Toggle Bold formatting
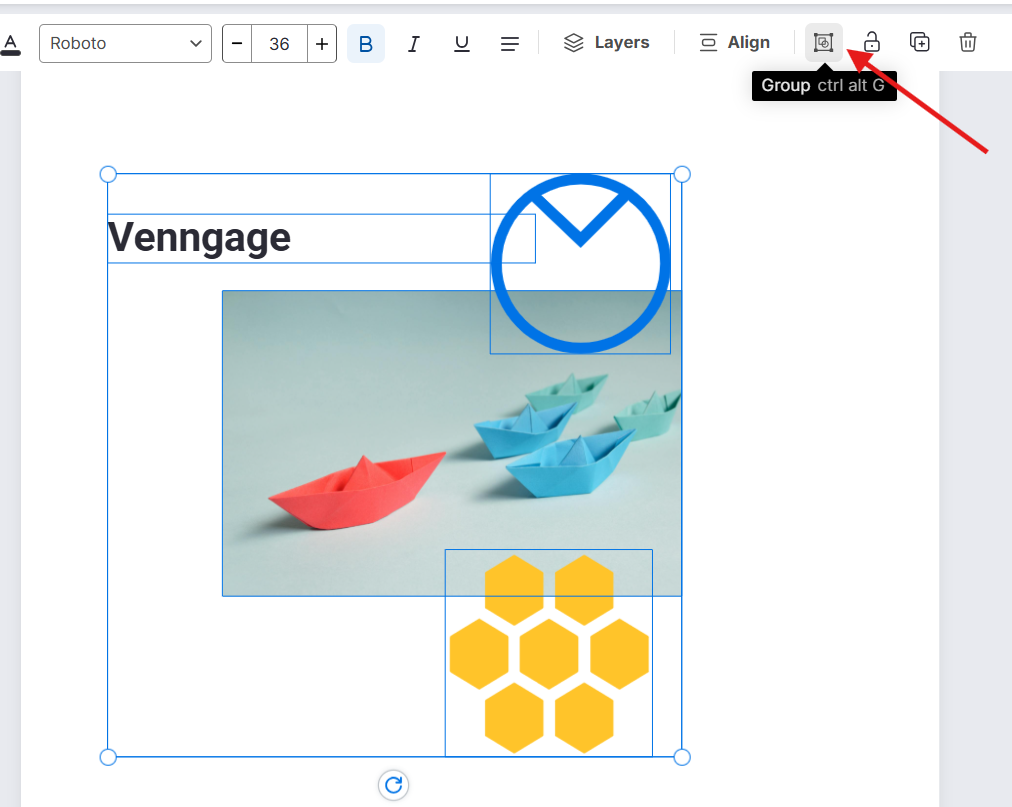The height and width of the screenshot is (807, 1012). pyautogui.click(x=366, y=44)
